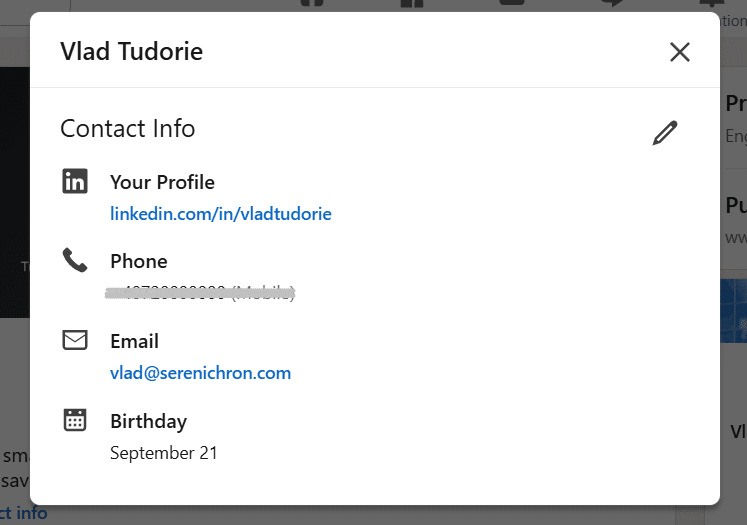Click the Email label
The height and width of the screenshot is (525, 747).
tap(134, 341)
